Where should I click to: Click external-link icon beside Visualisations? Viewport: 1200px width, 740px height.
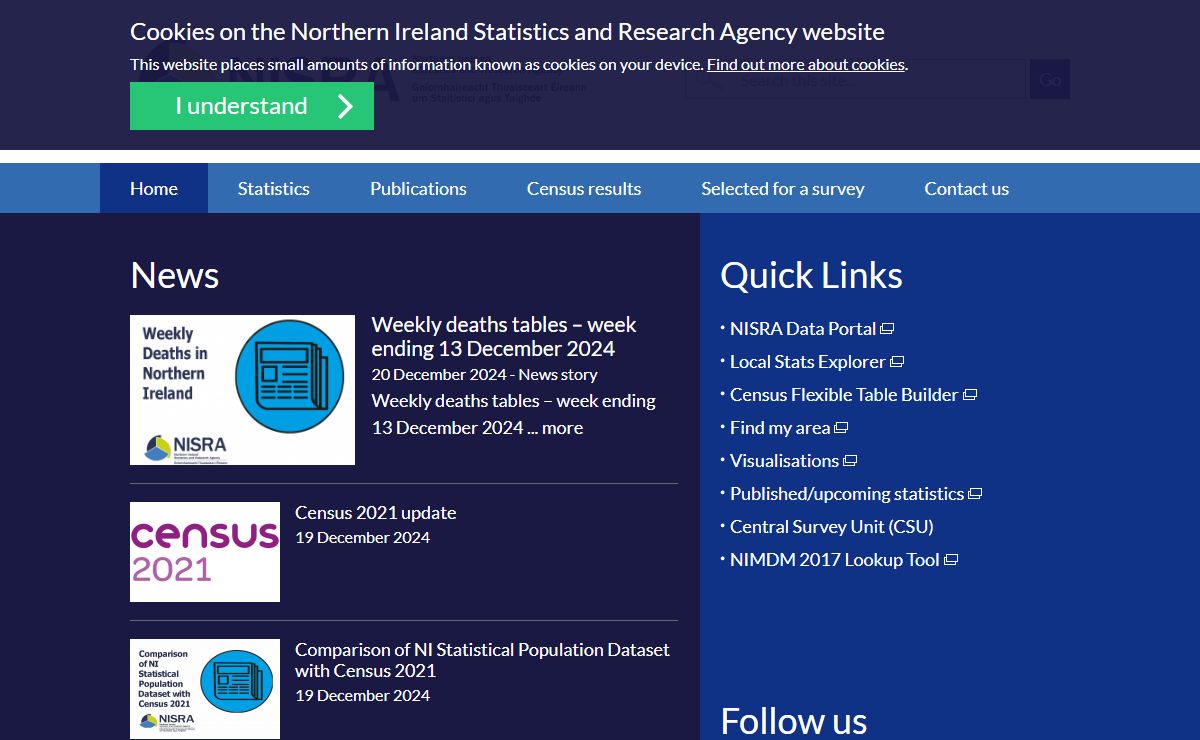click(850, 461)
